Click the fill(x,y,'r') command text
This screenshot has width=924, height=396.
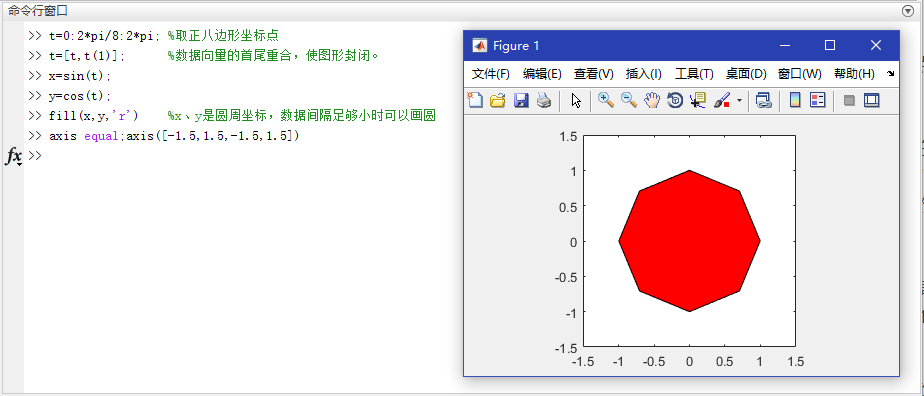[93, 116]
